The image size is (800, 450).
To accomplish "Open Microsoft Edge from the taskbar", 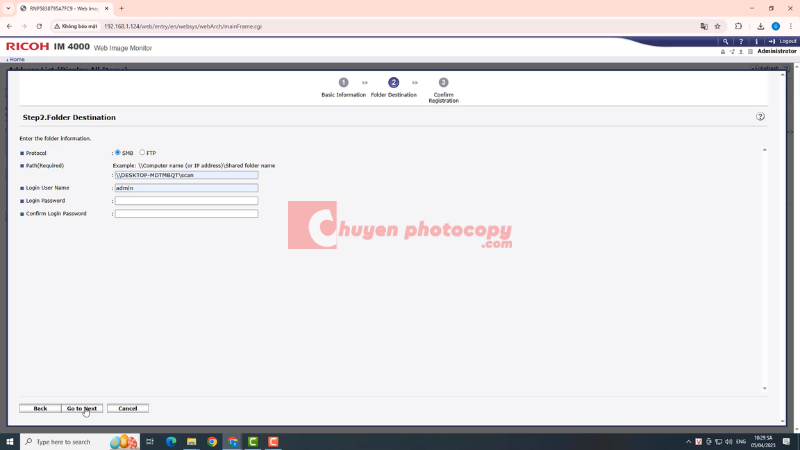I will [171, 441].
